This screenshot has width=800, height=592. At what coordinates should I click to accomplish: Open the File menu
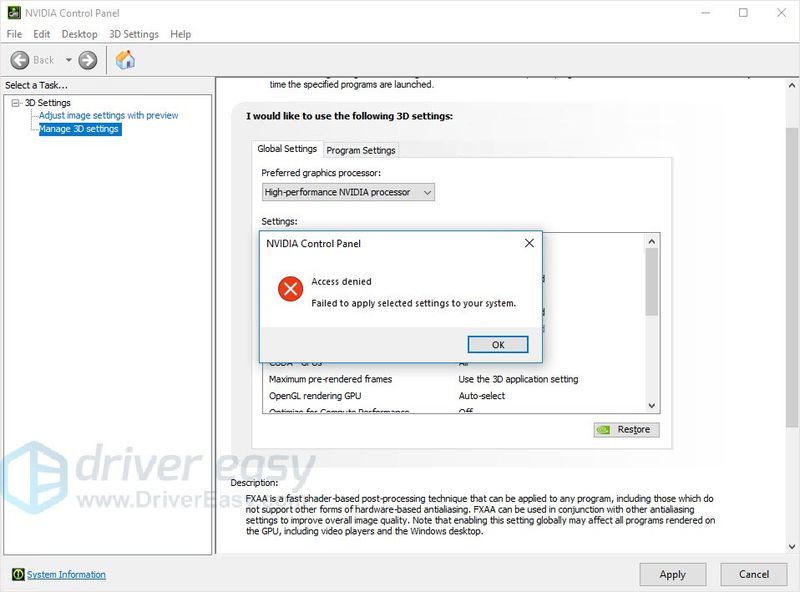point(14,34)
